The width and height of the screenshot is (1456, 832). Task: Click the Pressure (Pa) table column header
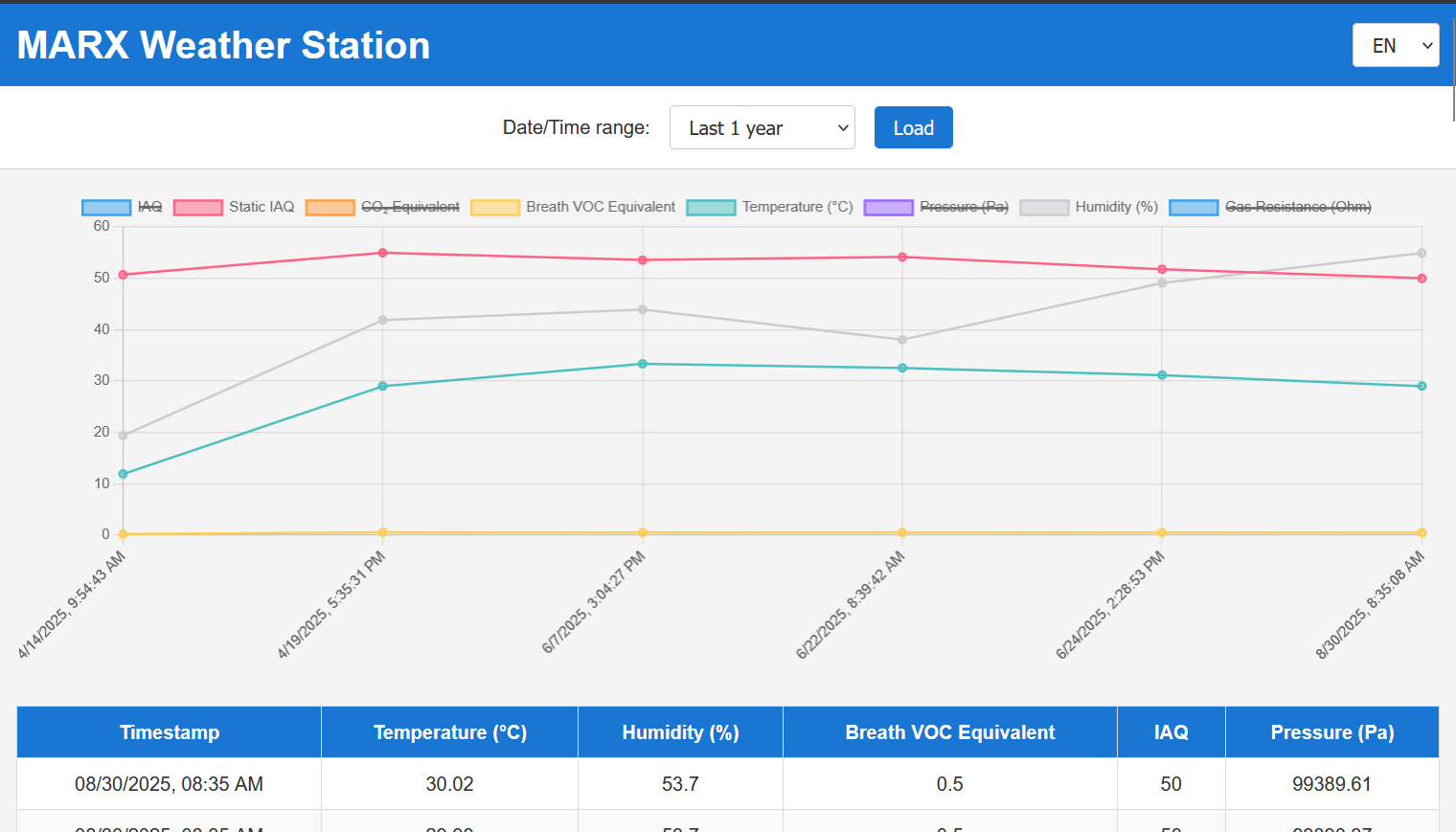(x=1332, y=732)
